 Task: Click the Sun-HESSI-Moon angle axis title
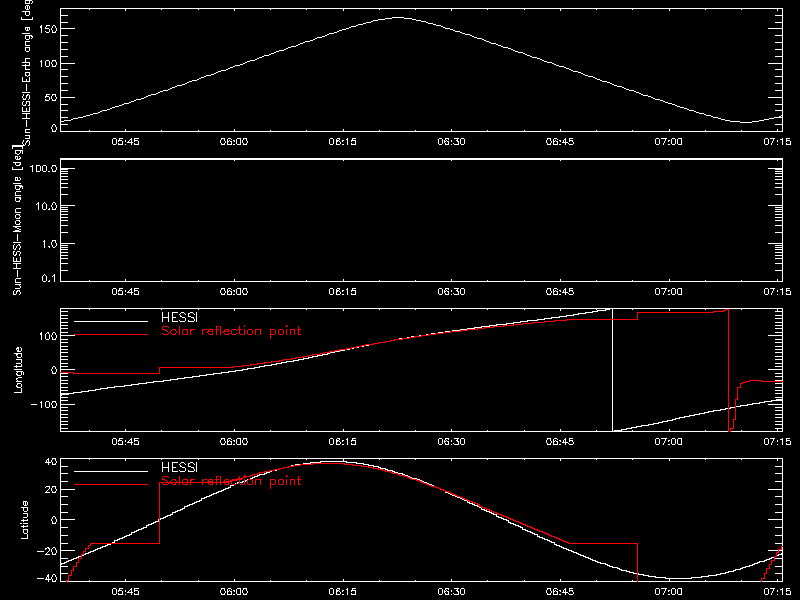pos(17,220)
